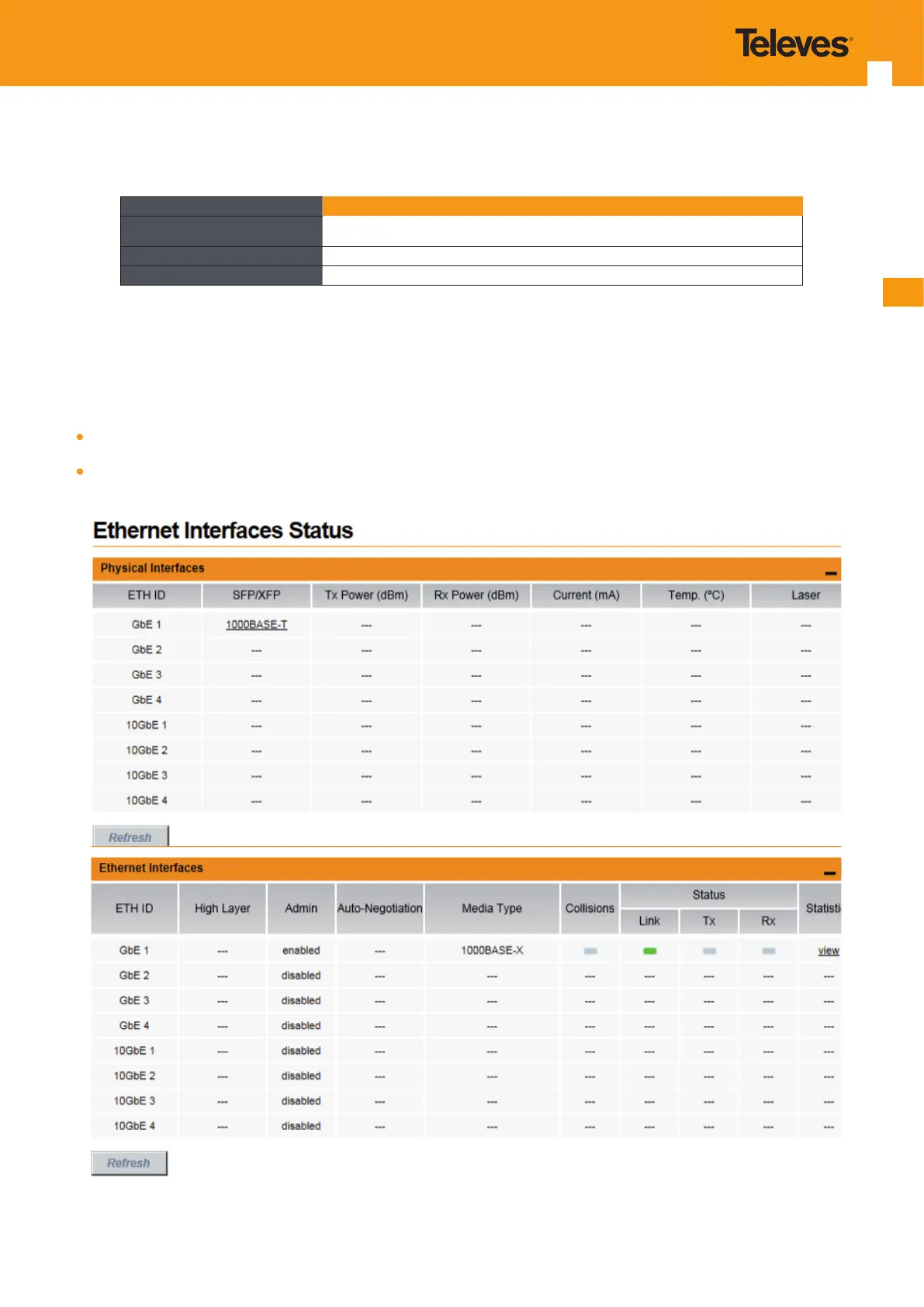Click the Collisions indicator for GbE 1
924x1307 pixels.
tap(590, 951)
